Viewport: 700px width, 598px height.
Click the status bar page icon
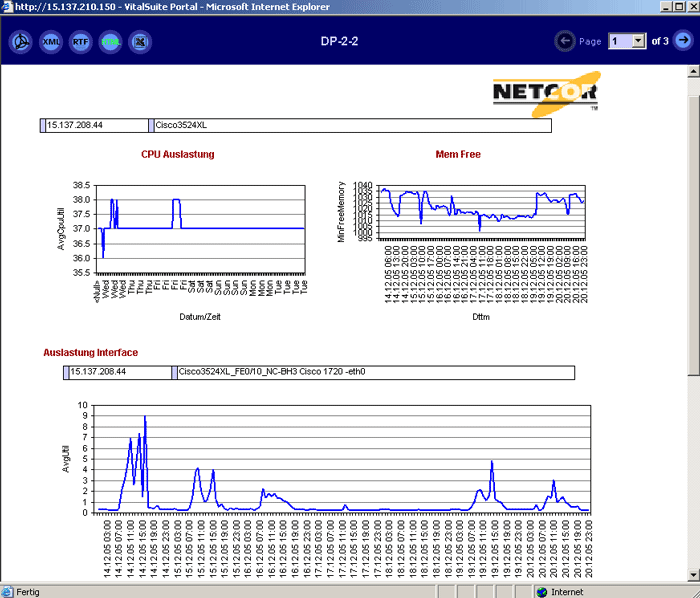tap(7, 592)
